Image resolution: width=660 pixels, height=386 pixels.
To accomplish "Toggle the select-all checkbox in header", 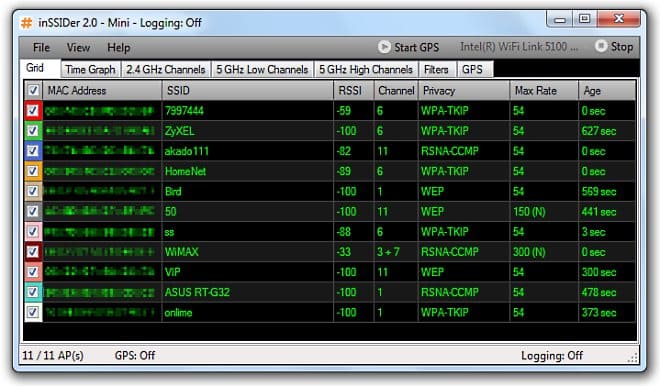I will (33, 90).
